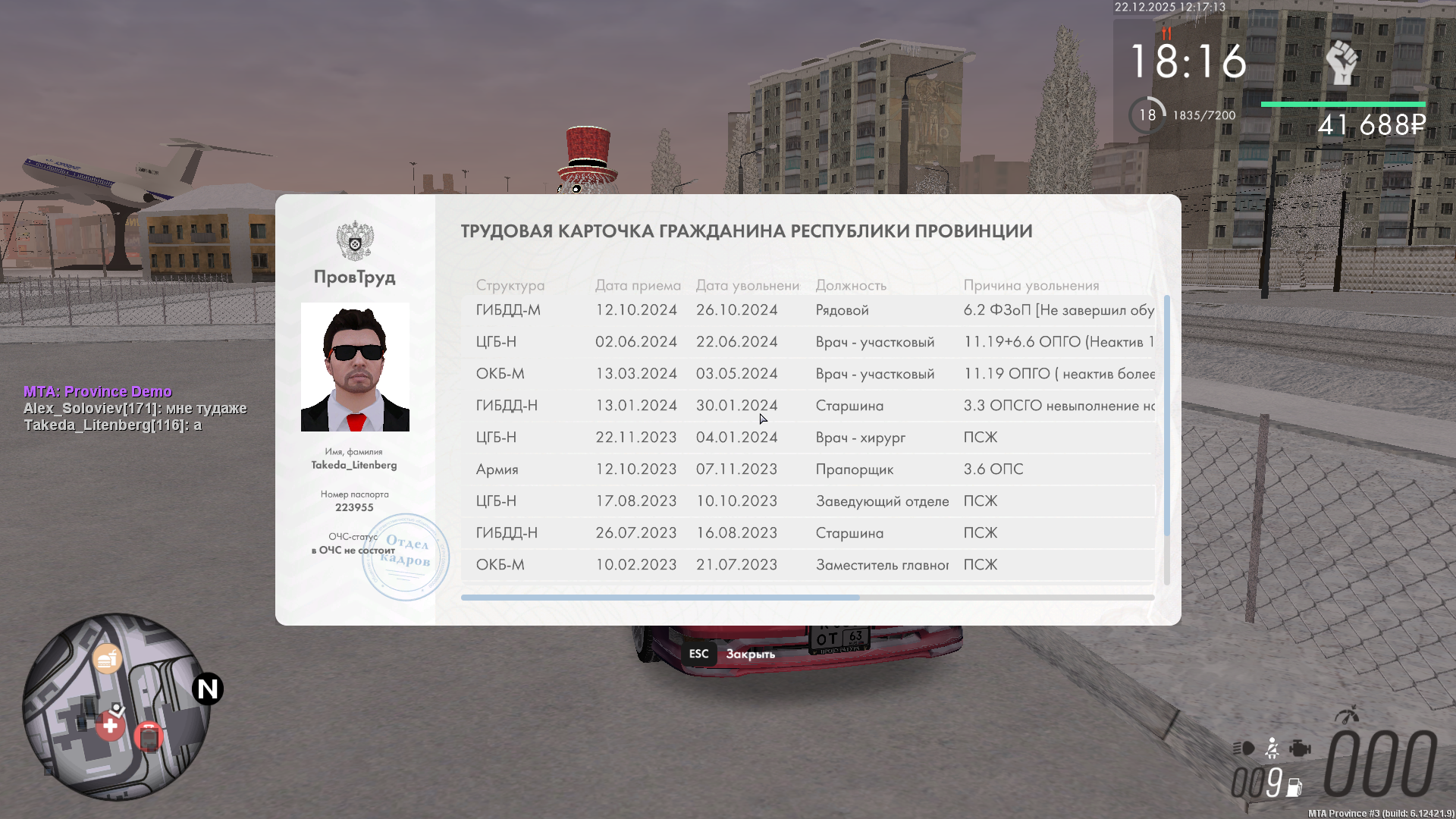The width and height of the screenshot is (1456, 819).
Task: Click the engine status icon
Action: 1300,748
